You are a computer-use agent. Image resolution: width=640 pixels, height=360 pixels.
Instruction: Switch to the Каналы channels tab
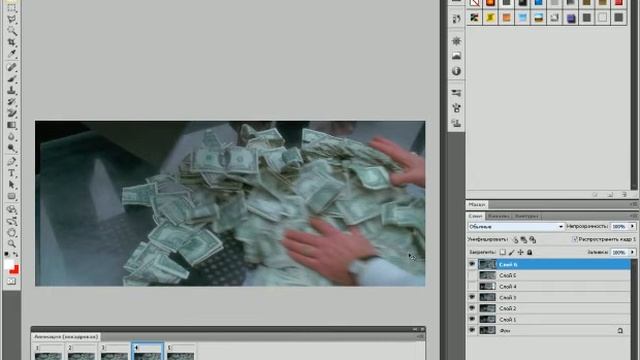499,216
